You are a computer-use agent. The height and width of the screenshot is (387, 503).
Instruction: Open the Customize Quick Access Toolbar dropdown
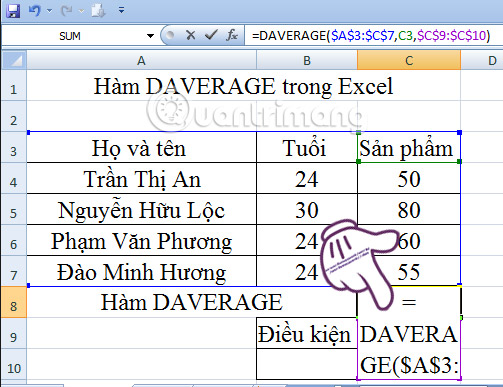pos(122,11)
